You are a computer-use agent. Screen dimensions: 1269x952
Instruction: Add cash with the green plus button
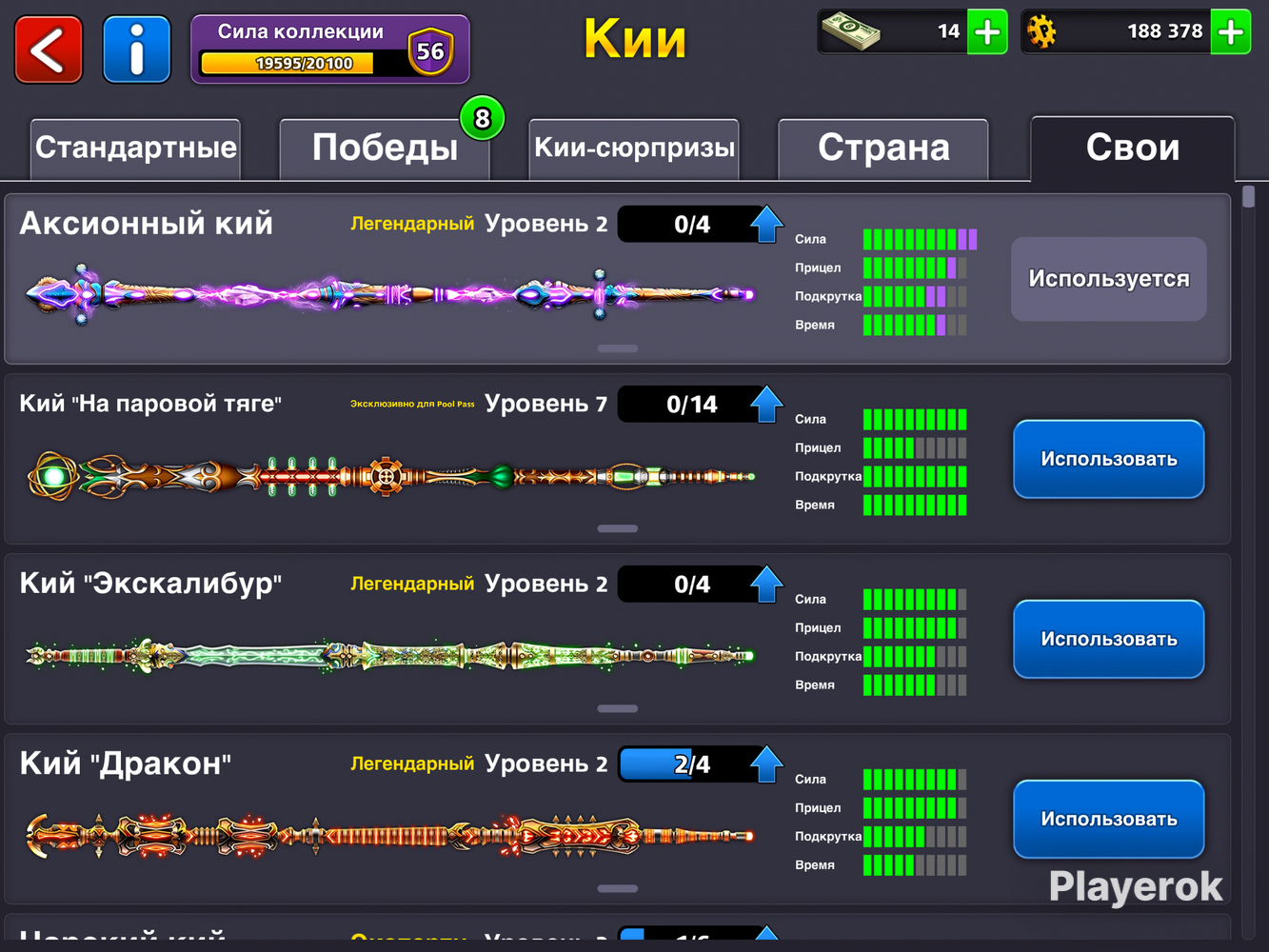pyautogui.click(x=987, y=32)
